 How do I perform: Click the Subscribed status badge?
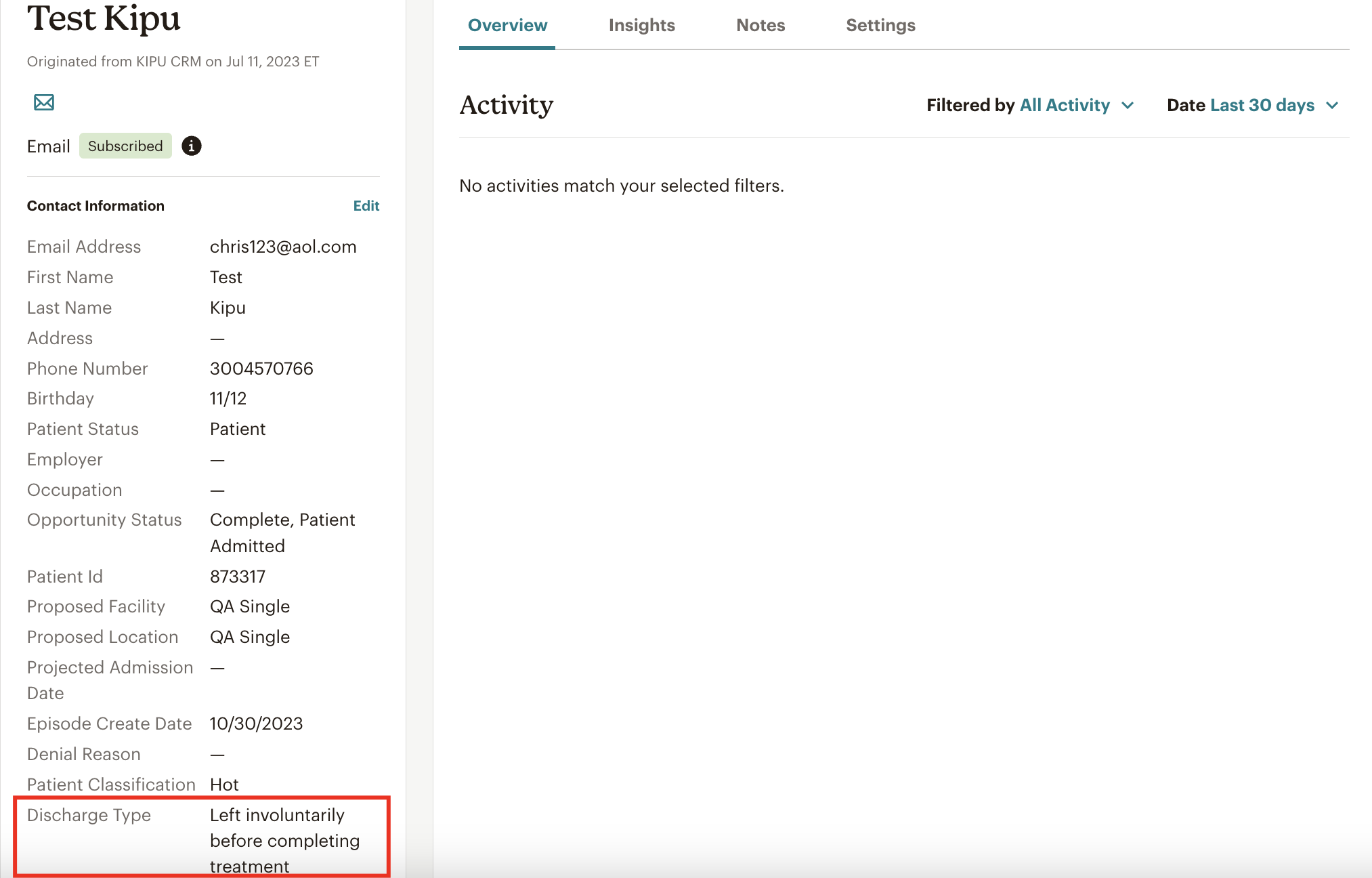coord(125,146)
